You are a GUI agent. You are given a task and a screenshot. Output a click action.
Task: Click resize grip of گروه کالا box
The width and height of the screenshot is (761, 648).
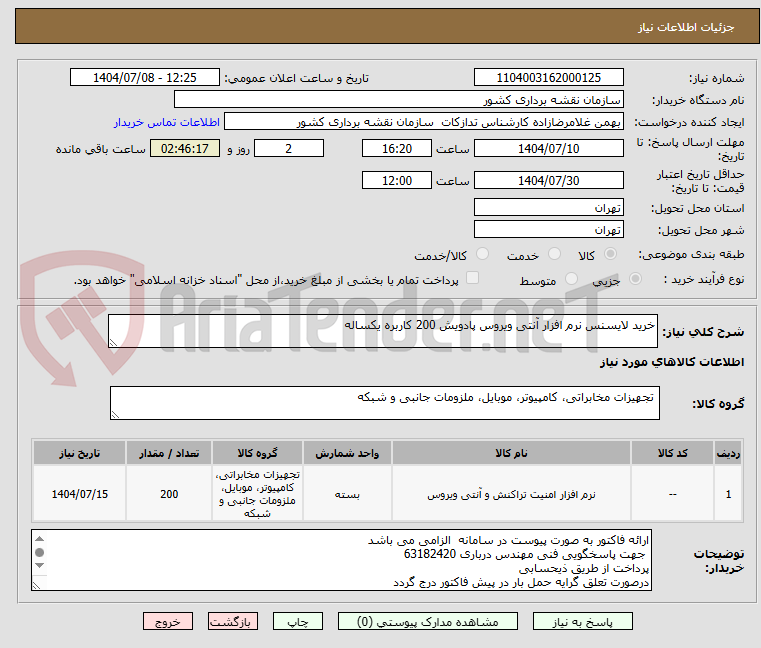[x=115, y=415]
